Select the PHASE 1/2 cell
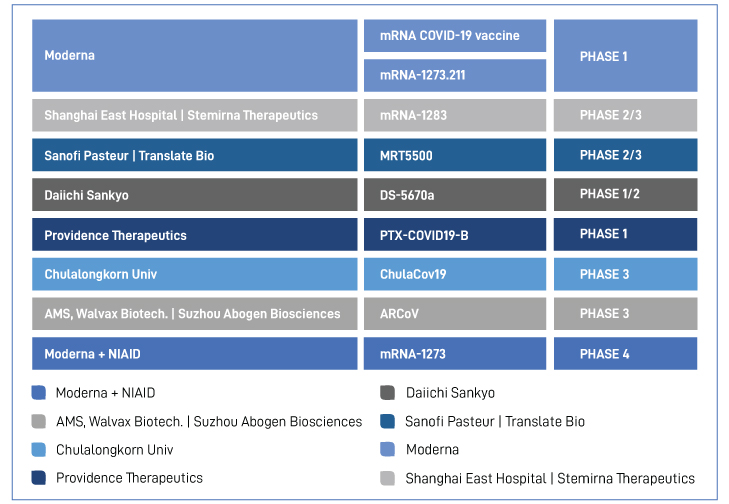 [625, 194]
